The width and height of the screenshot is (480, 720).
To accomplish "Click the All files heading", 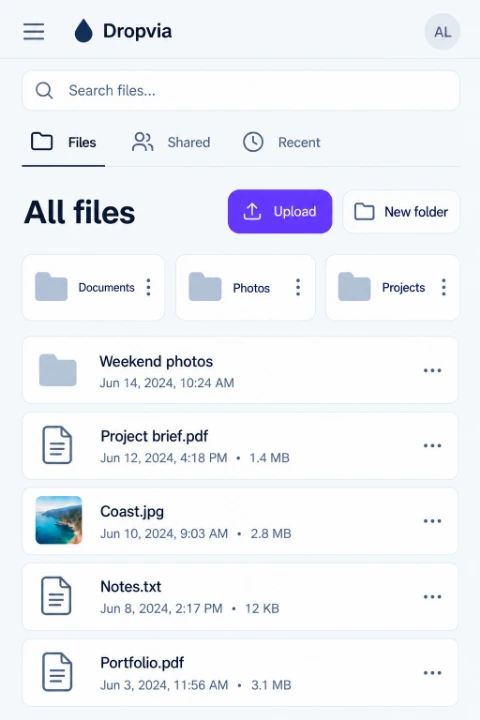I will pos(79,212).
